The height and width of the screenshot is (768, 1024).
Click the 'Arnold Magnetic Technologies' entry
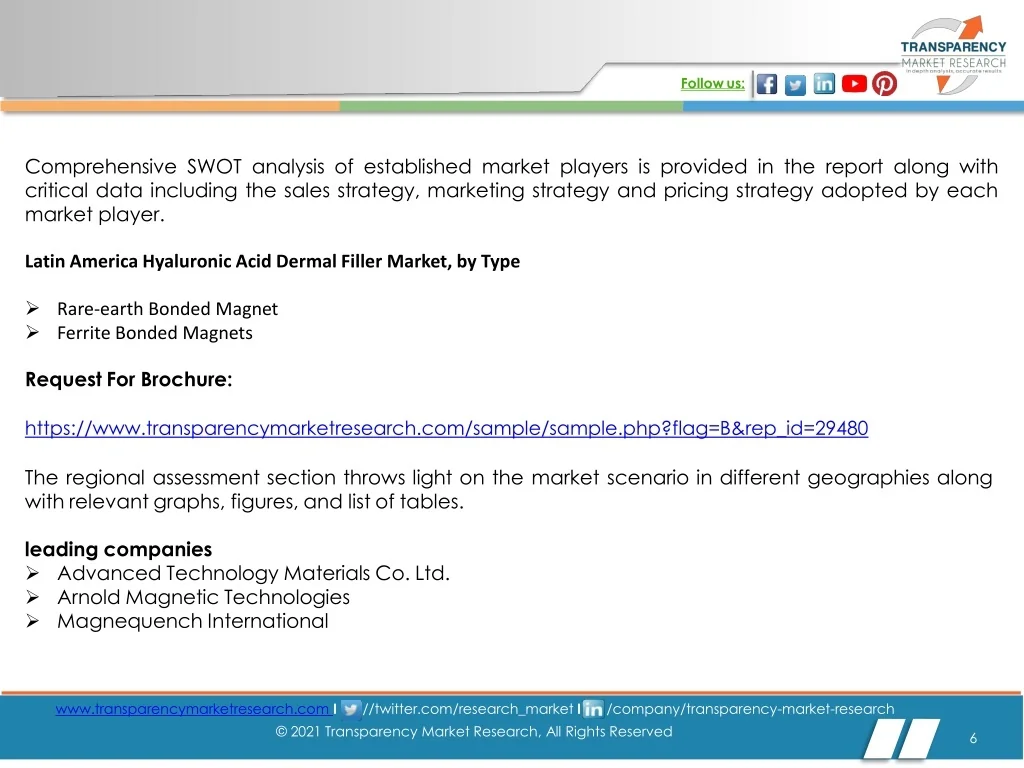pos(203,597)
